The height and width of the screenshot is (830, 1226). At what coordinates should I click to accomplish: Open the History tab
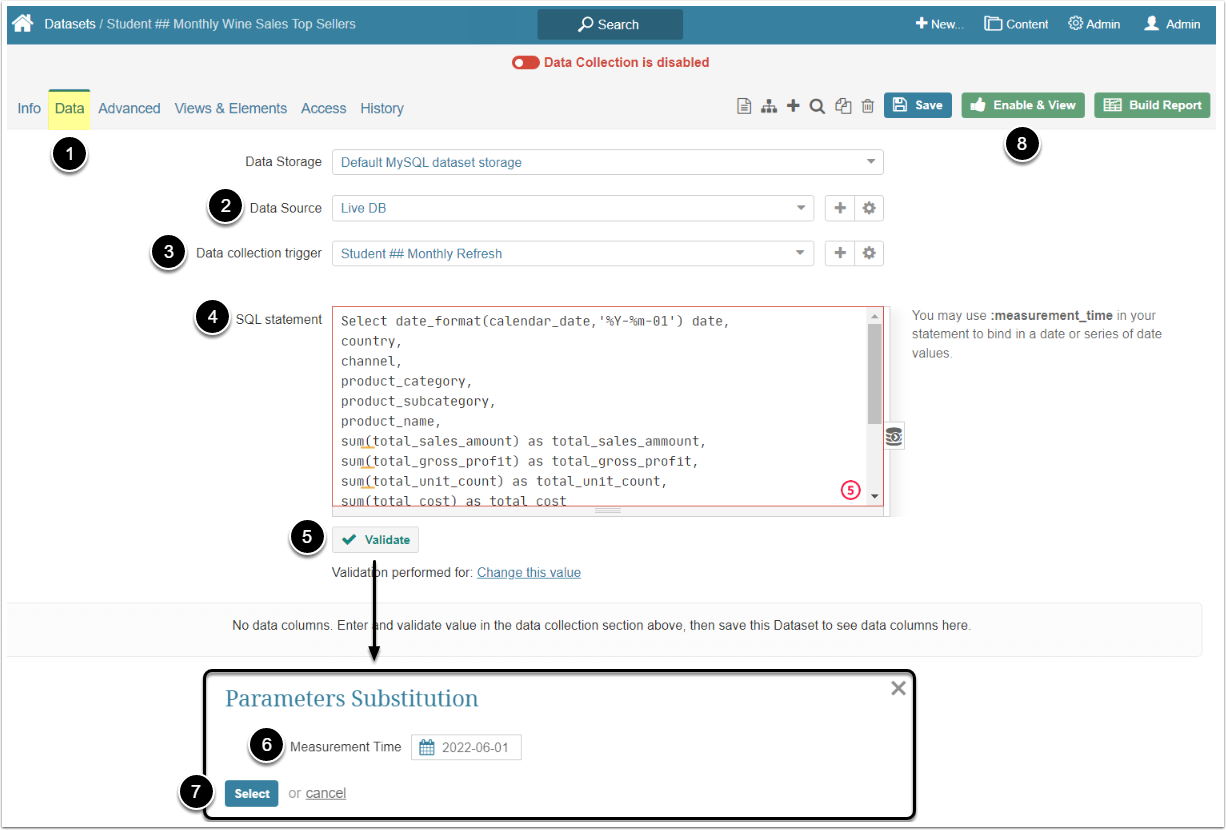[x=382, y=108]
